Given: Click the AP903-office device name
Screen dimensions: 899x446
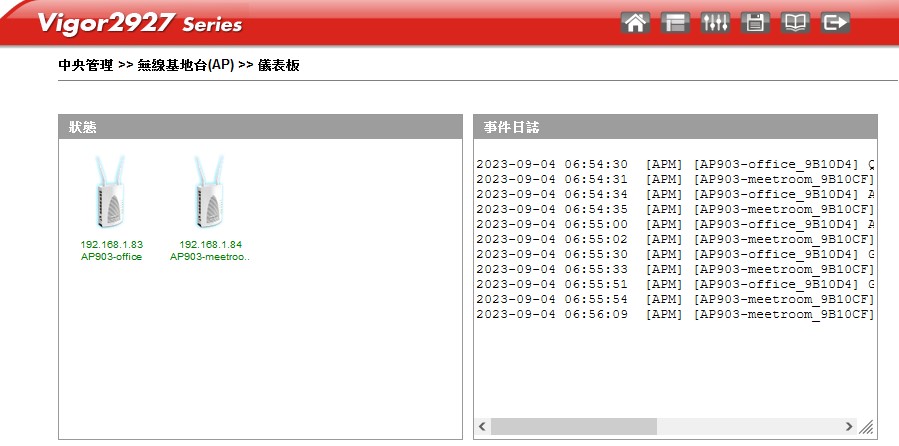Looking at the screenshot, I should 111,257.
